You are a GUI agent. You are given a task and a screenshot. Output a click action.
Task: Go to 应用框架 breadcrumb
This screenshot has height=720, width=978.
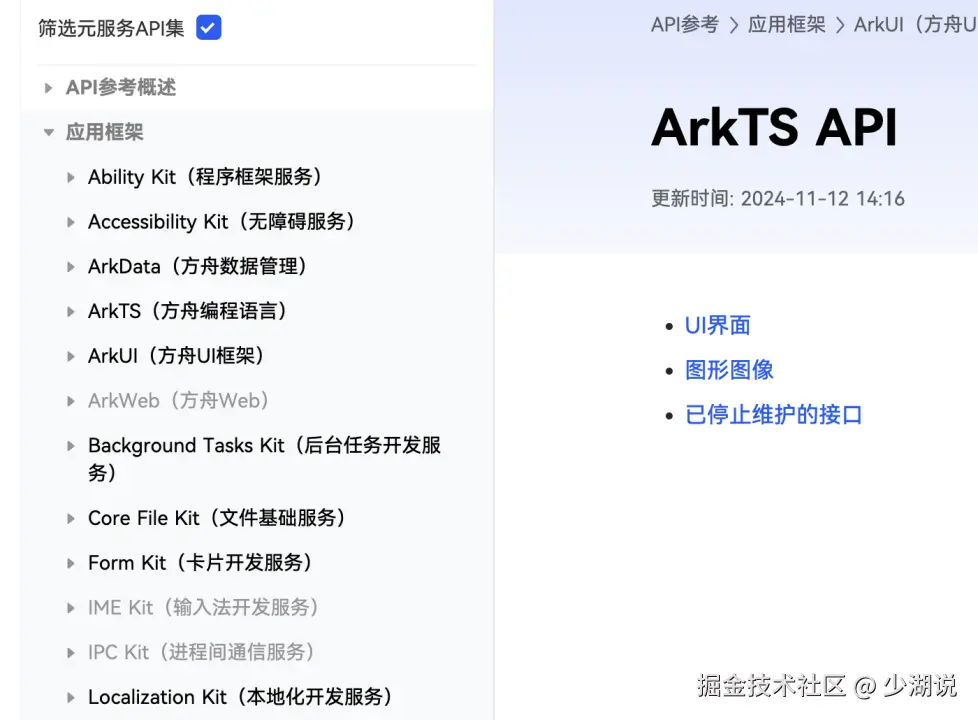787,25
